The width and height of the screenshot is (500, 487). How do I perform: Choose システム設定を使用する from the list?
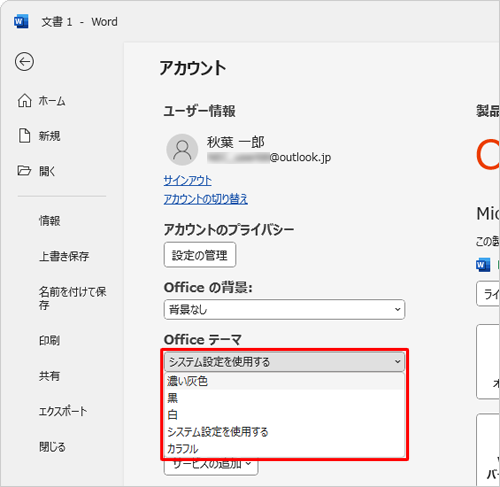[284, 432]
